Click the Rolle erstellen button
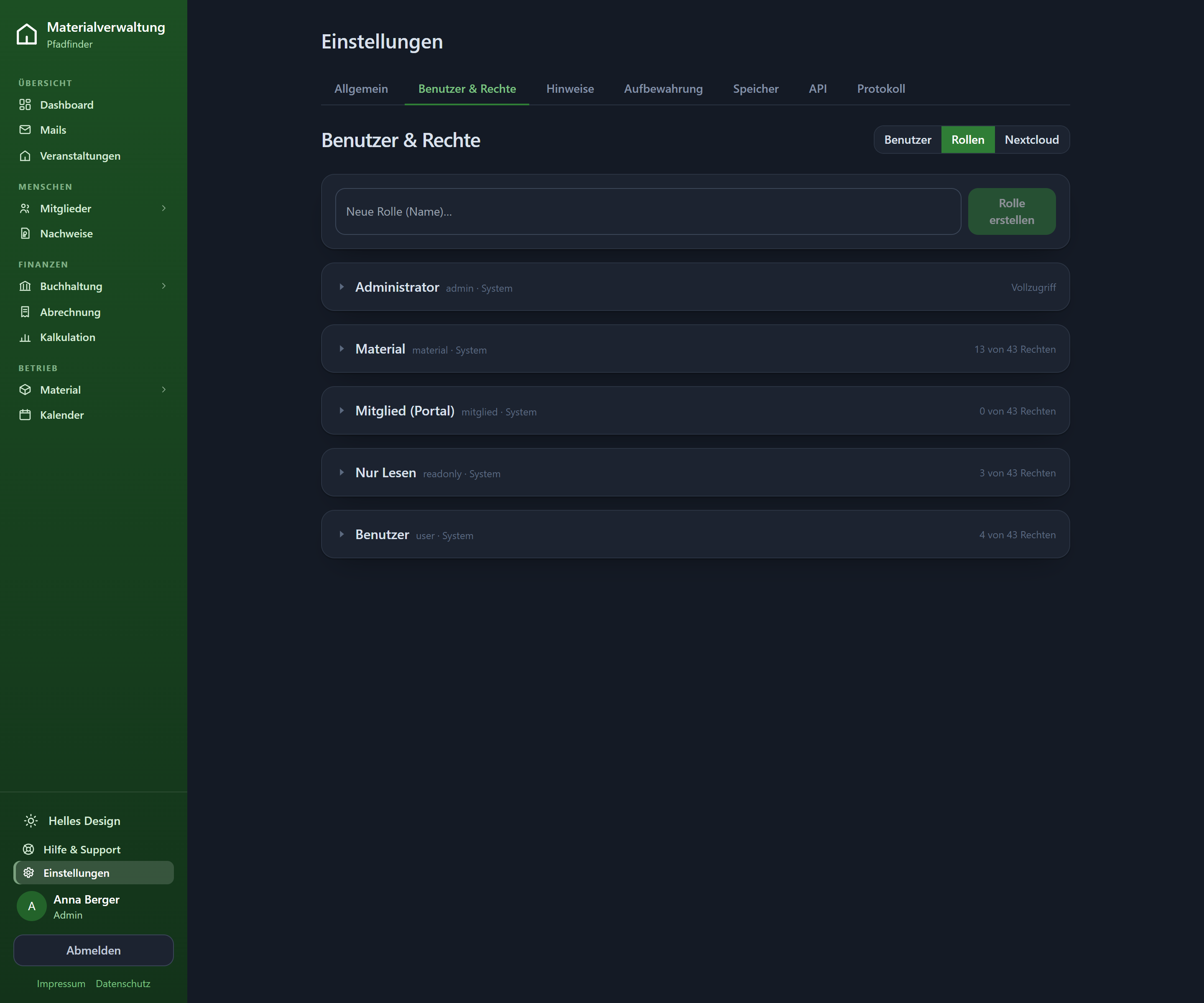 click(1011, 211)
